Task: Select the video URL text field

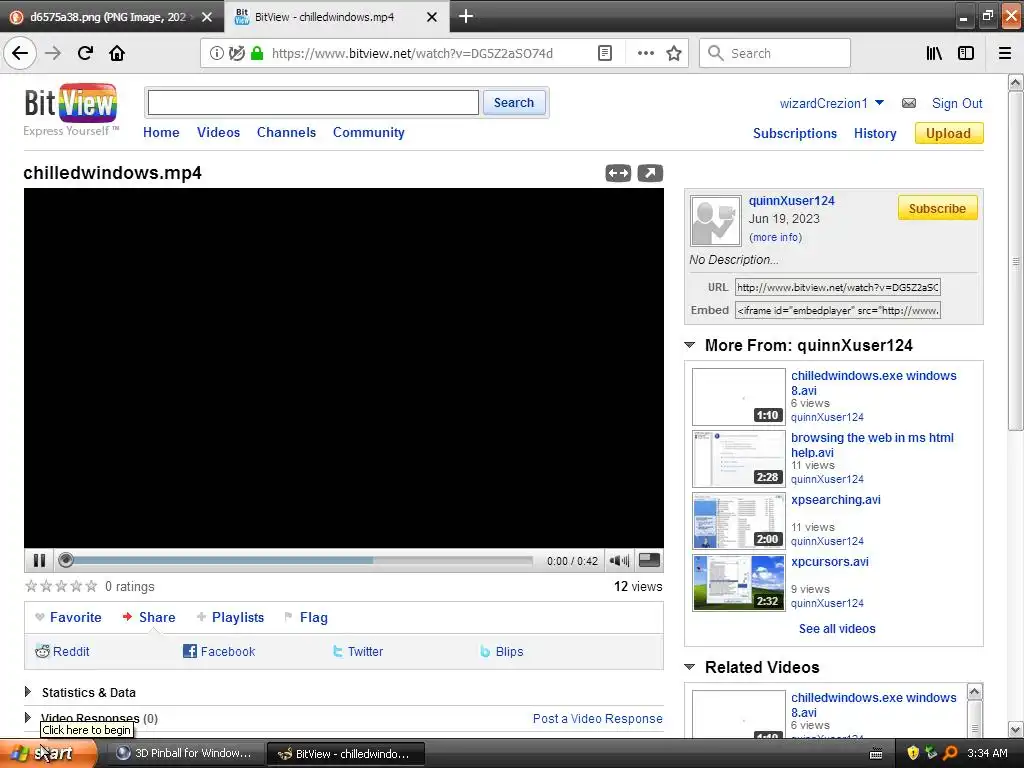Action: click(x=838, y=287)
